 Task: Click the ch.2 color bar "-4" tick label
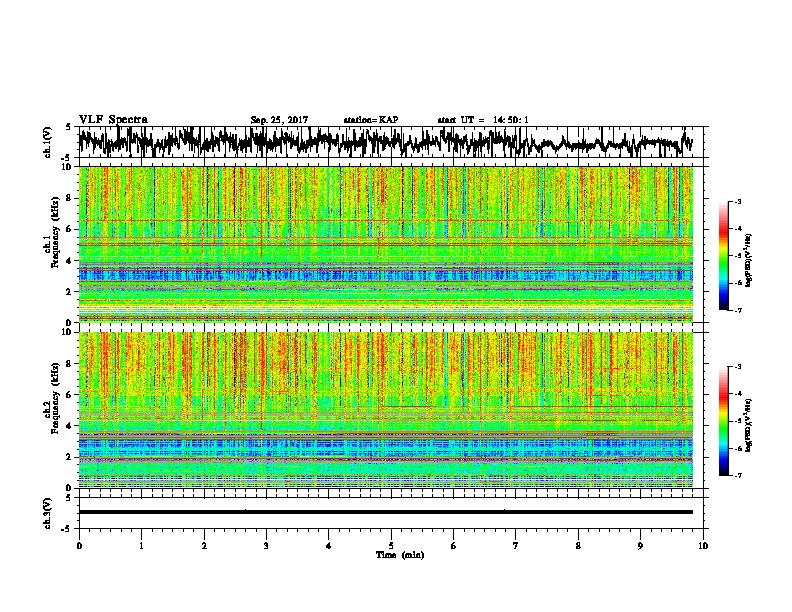(x=737, y=394)
